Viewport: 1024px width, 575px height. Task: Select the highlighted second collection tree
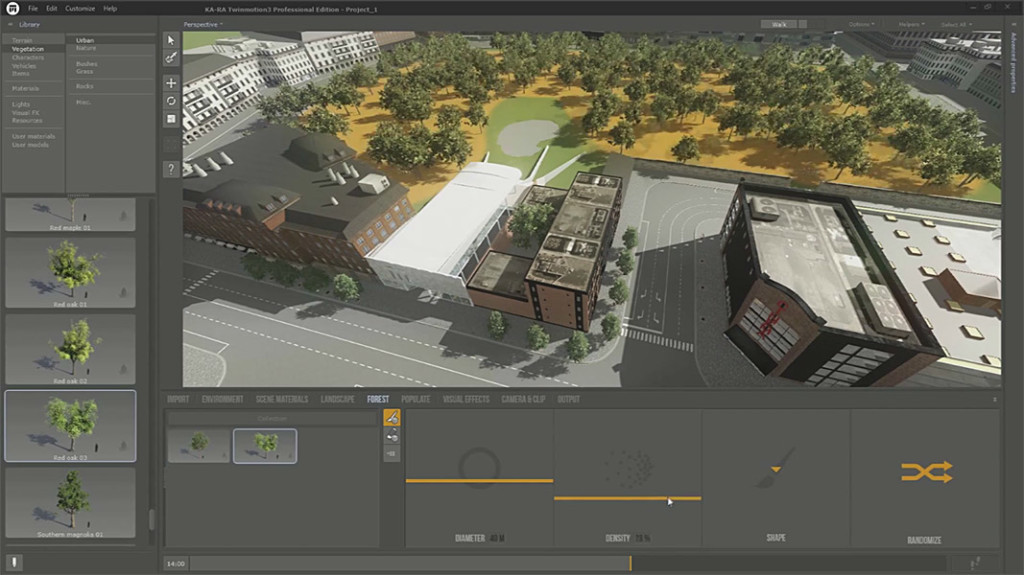pos(265,446)
